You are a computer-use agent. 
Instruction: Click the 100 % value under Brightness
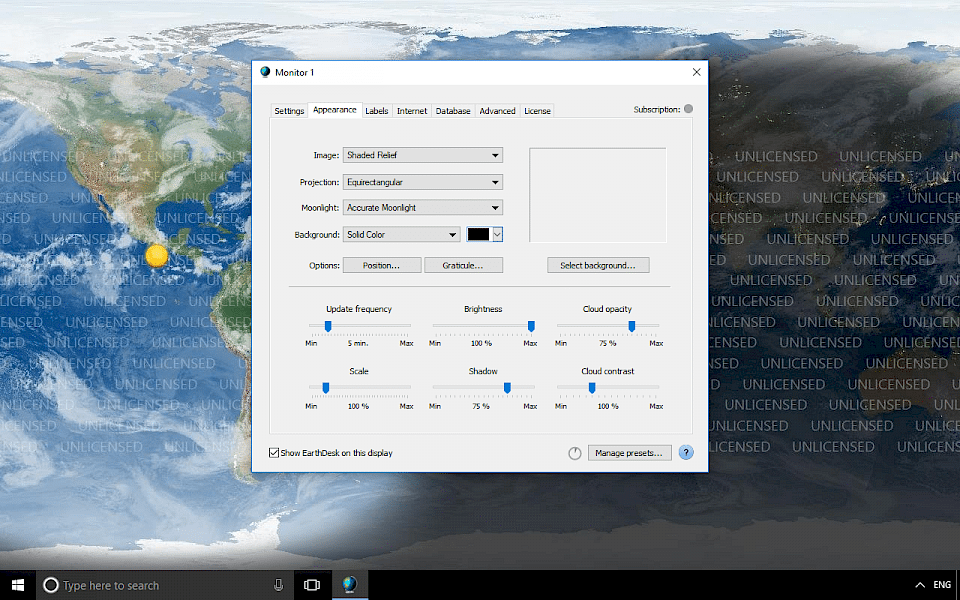coord(481,343)
